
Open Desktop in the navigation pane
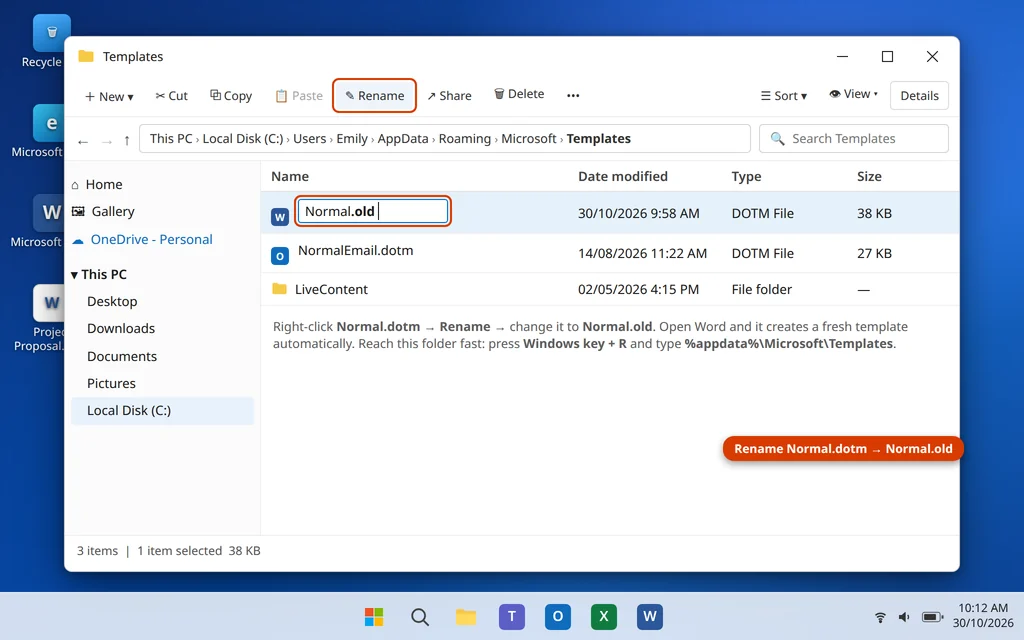click(112, 301)
